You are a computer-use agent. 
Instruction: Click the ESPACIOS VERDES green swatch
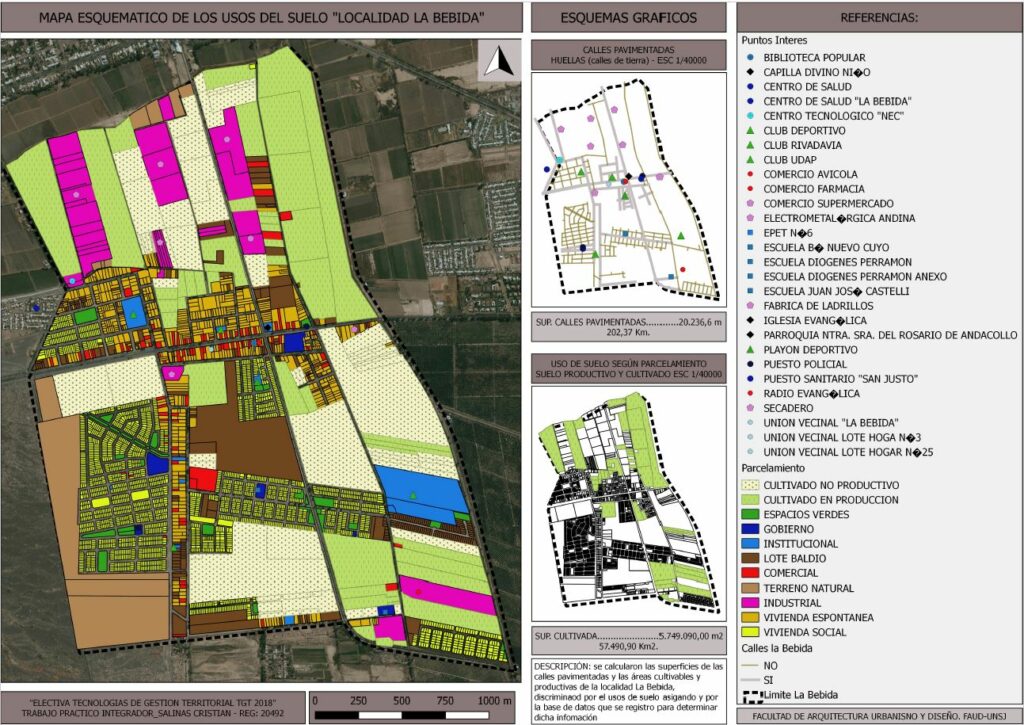point(750,515)
